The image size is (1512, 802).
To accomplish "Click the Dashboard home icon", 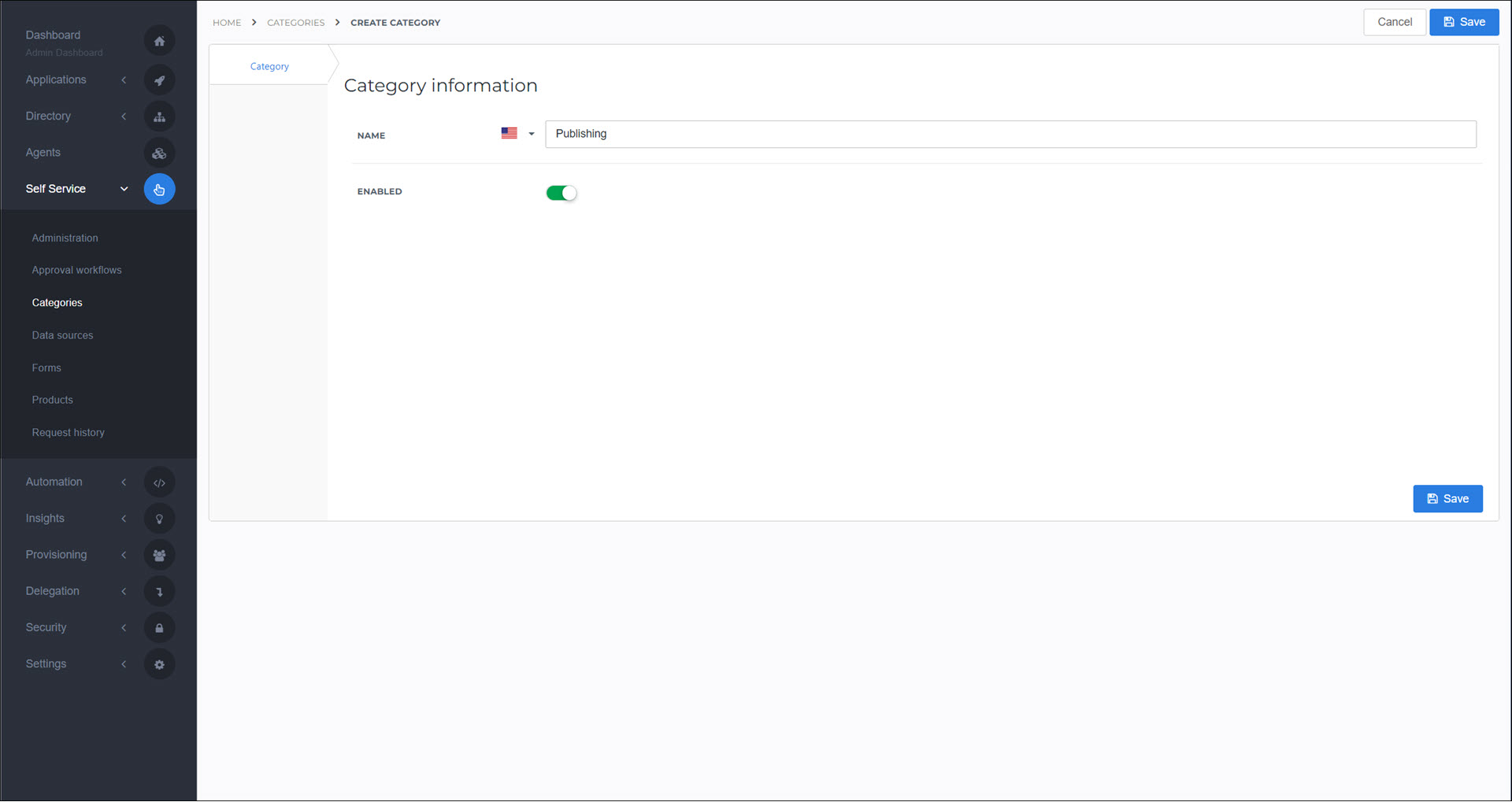I will coord(159,41).
